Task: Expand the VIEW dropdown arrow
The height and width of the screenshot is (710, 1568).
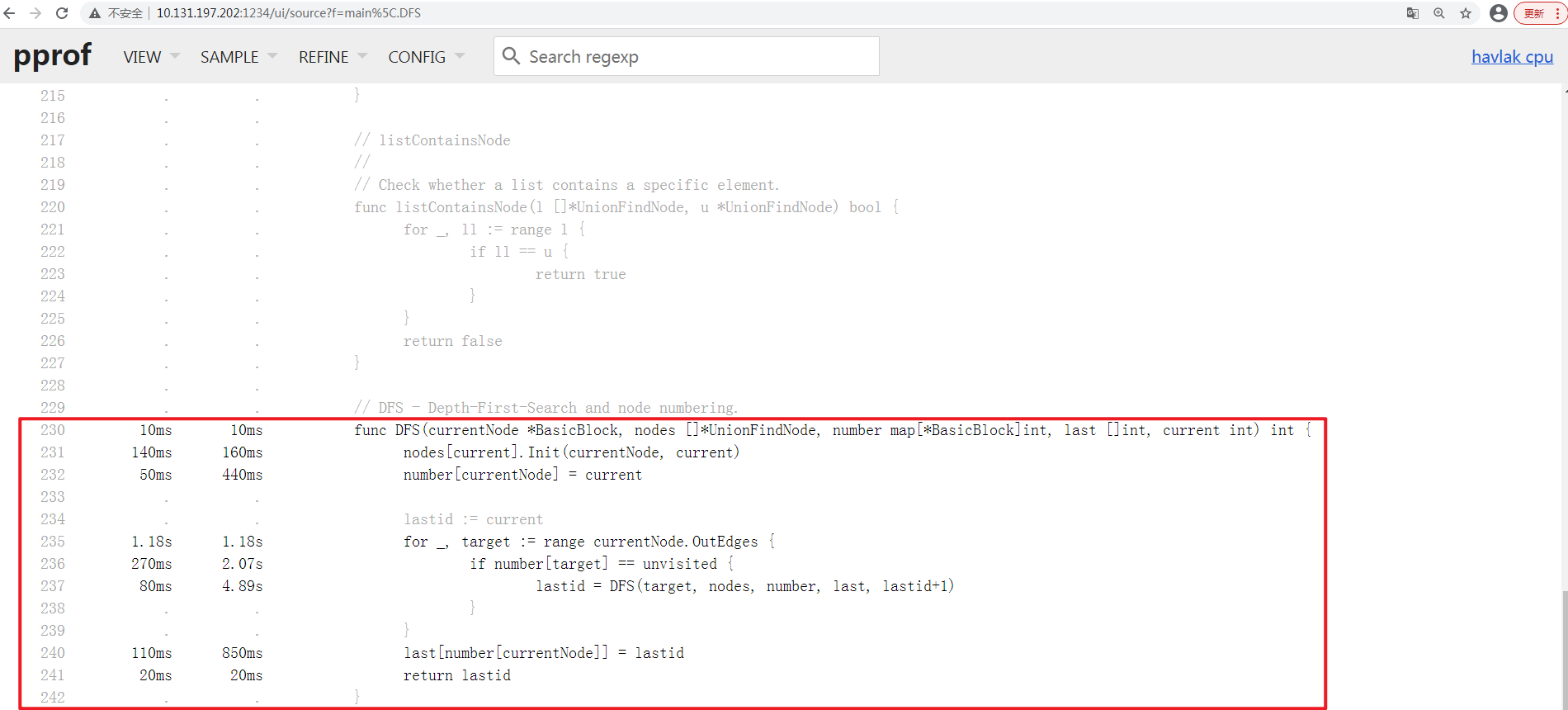Action: pos(174,56)
